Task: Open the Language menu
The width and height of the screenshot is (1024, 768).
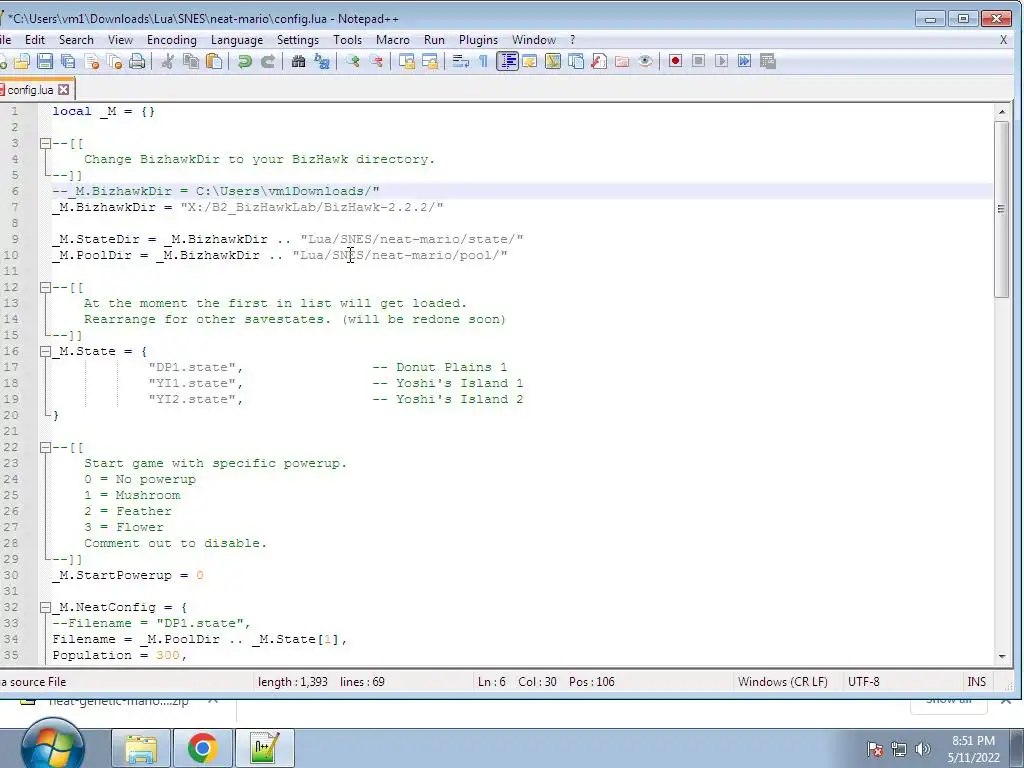Action: point(236,40)
